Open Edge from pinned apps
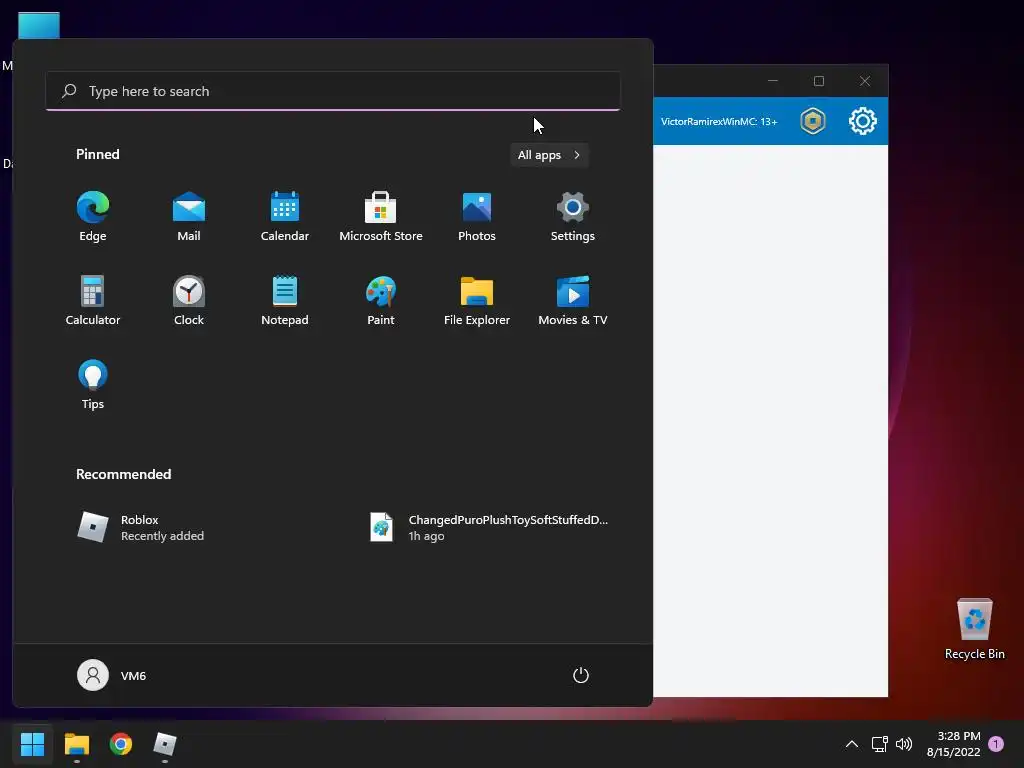Viewport: 1024px width, 768px height. coord(93,217)
